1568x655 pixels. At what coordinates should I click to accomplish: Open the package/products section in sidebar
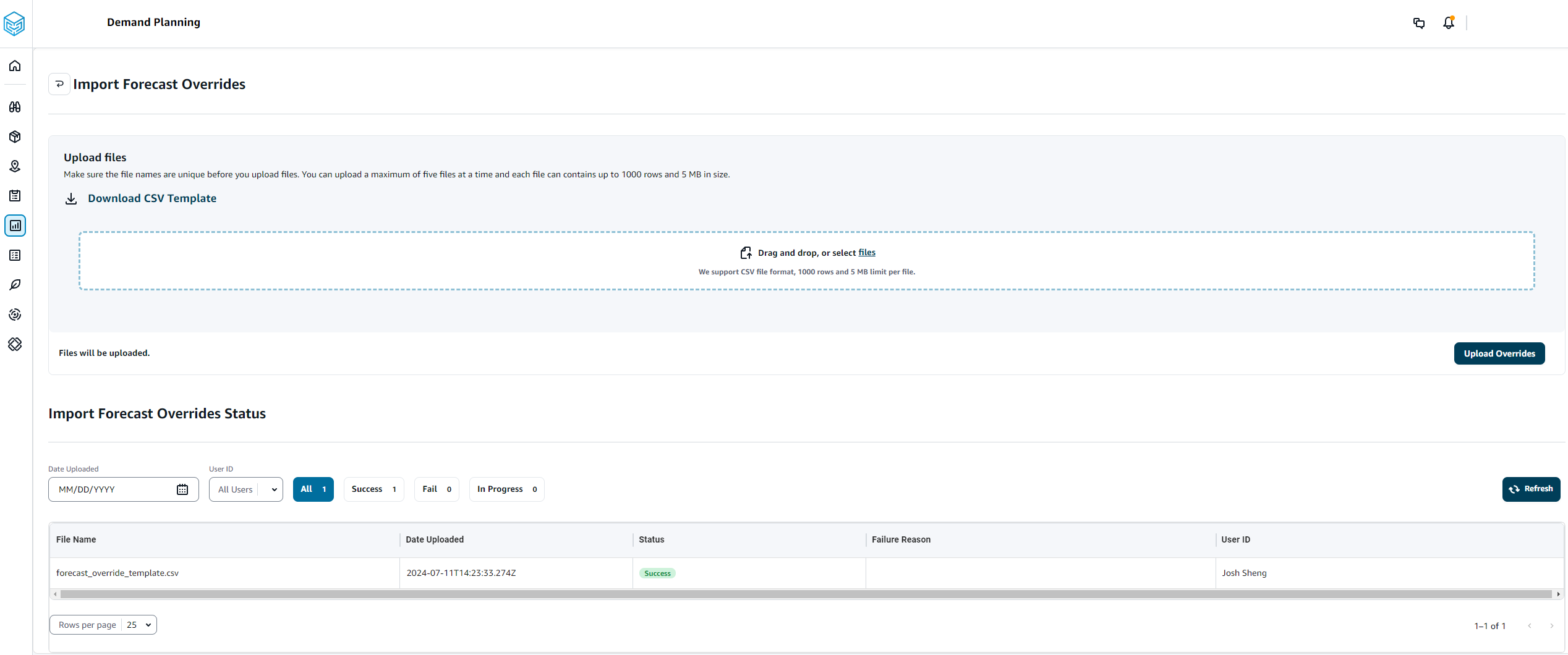[15, 136]
